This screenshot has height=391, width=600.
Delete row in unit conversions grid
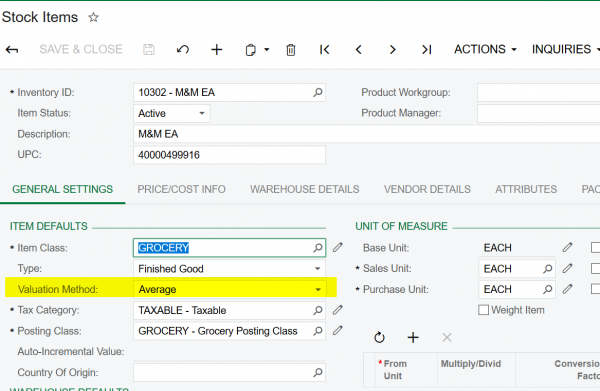(x=447, y=337)
